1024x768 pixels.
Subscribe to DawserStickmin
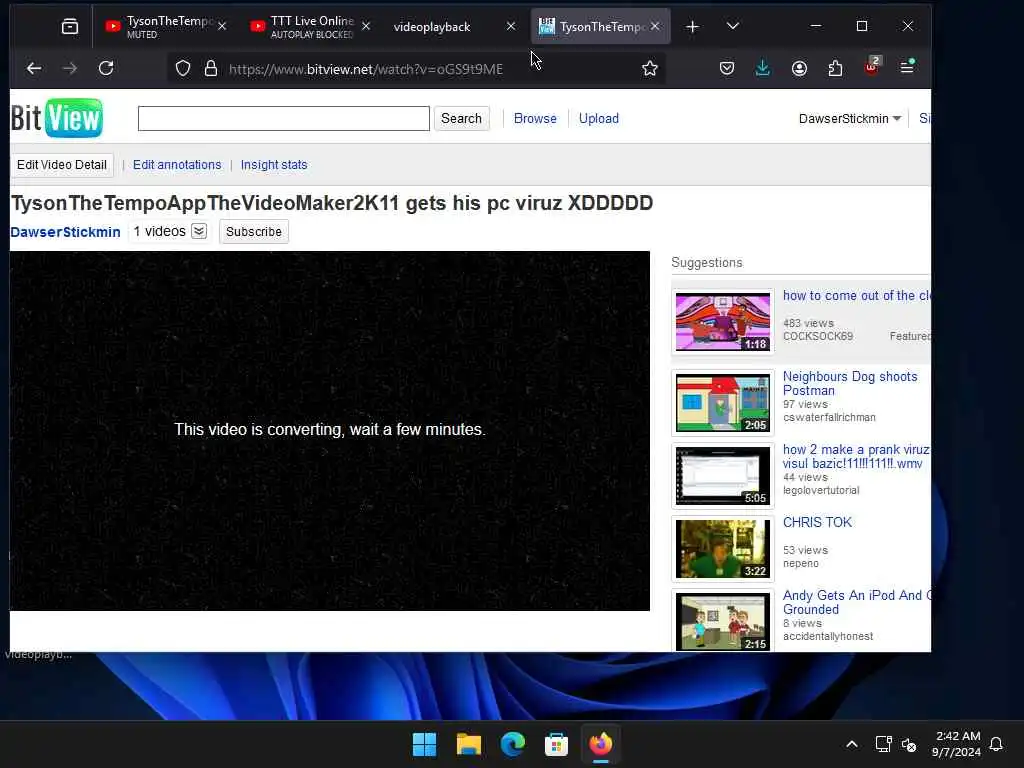tap(253, 232)
